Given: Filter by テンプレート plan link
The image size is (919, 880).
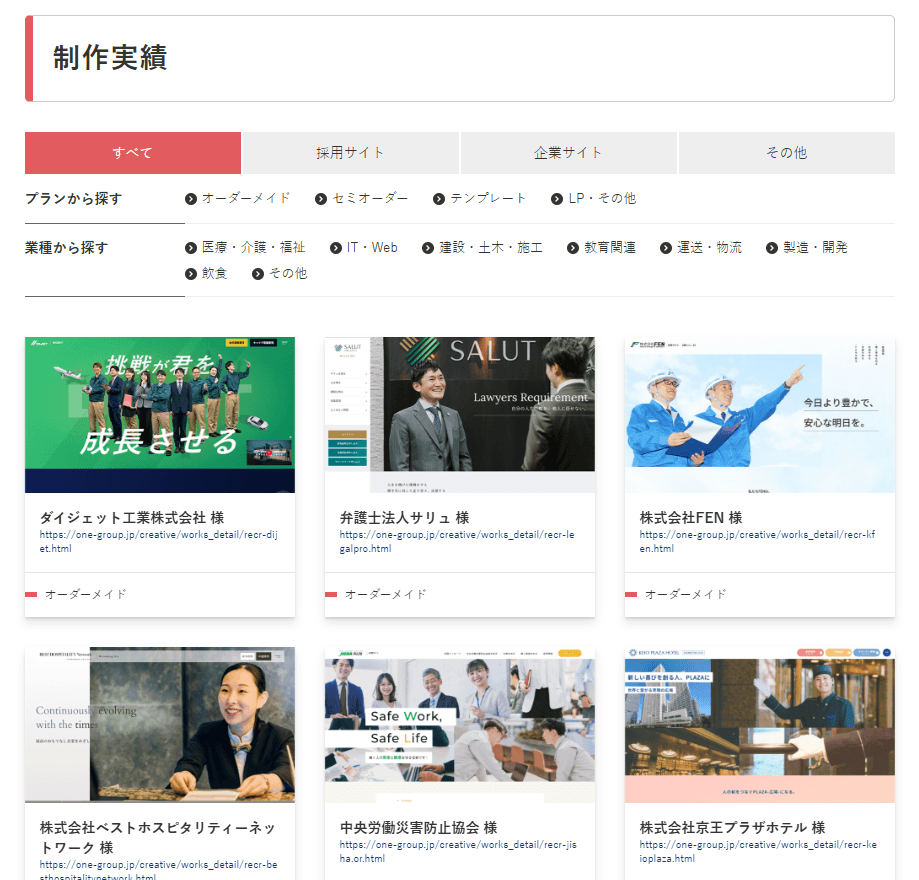Looking at the screenshot, I should pyautogui.click(x=488, y=199).
